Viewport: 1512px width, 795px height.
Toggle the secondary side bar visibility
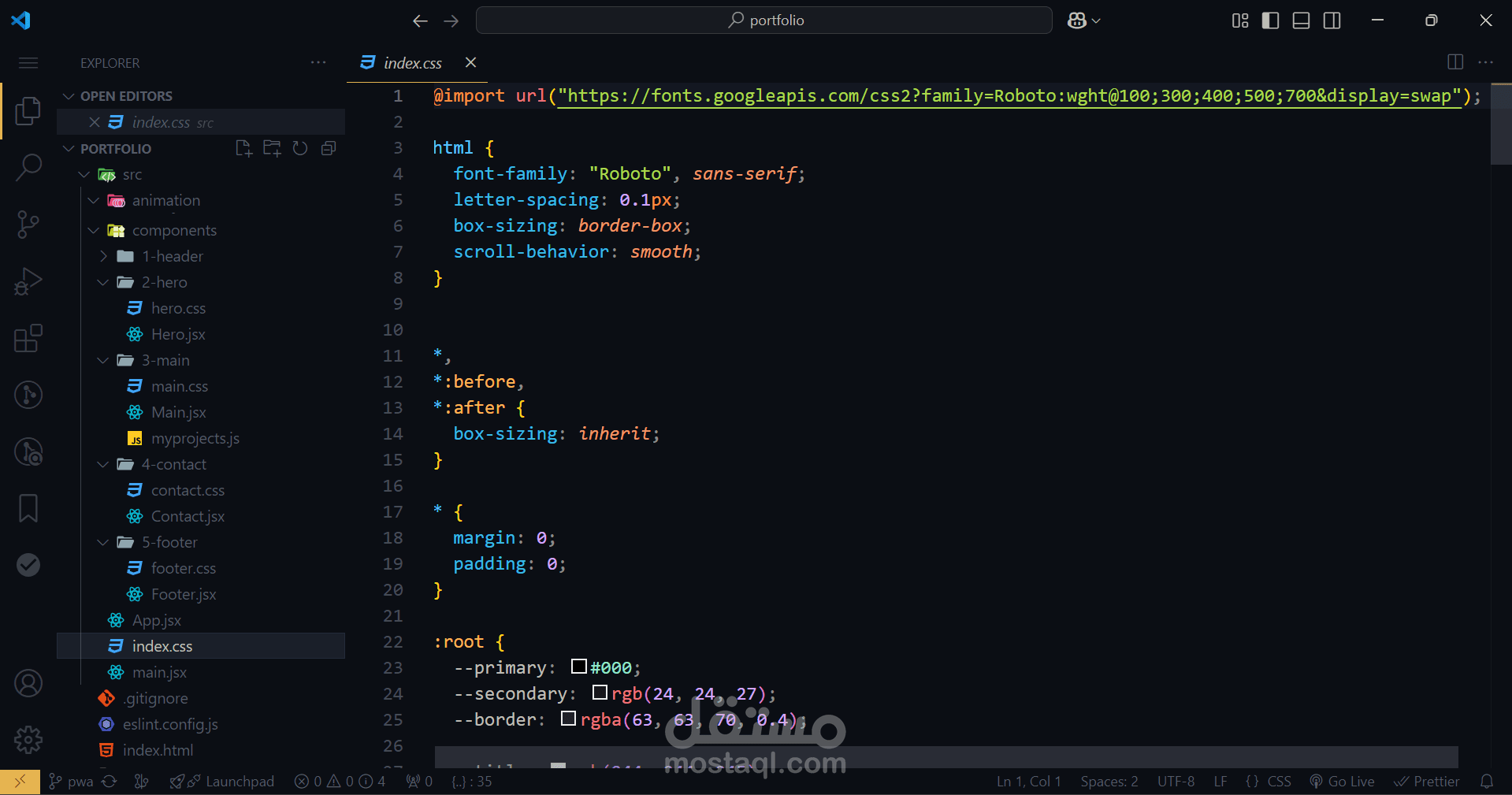point(1332,20)
